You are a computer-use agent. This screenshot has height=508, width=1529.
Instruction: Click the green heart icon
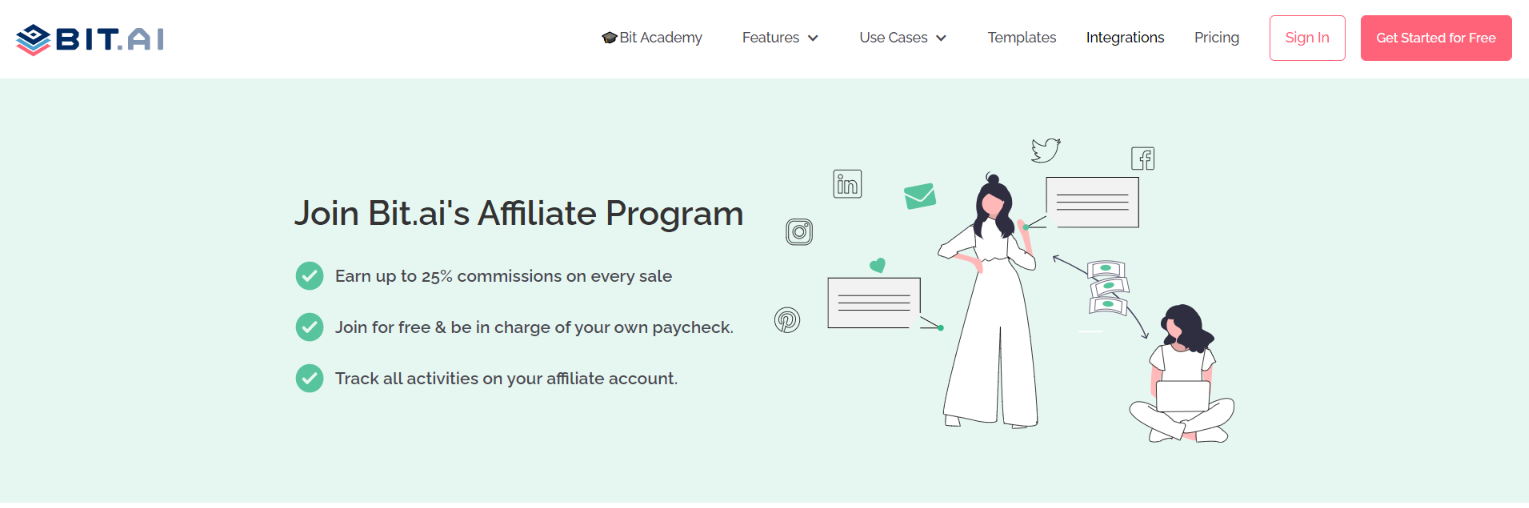pyautogui.click(x=877, y=266)
